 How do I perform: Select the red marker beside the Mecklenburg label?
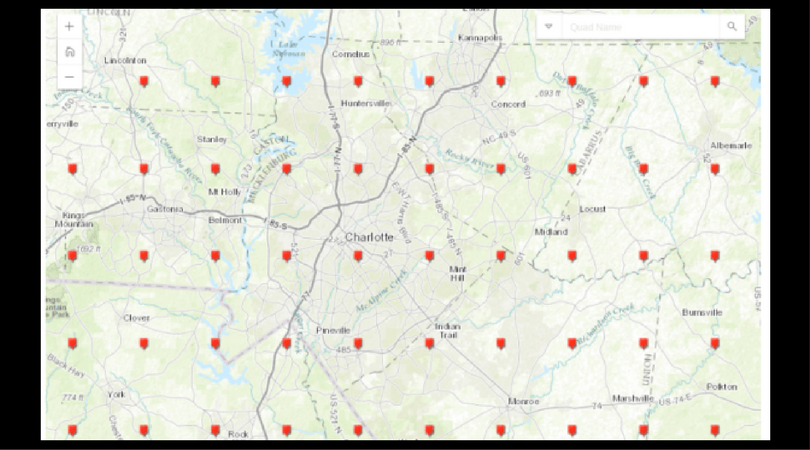287,169
